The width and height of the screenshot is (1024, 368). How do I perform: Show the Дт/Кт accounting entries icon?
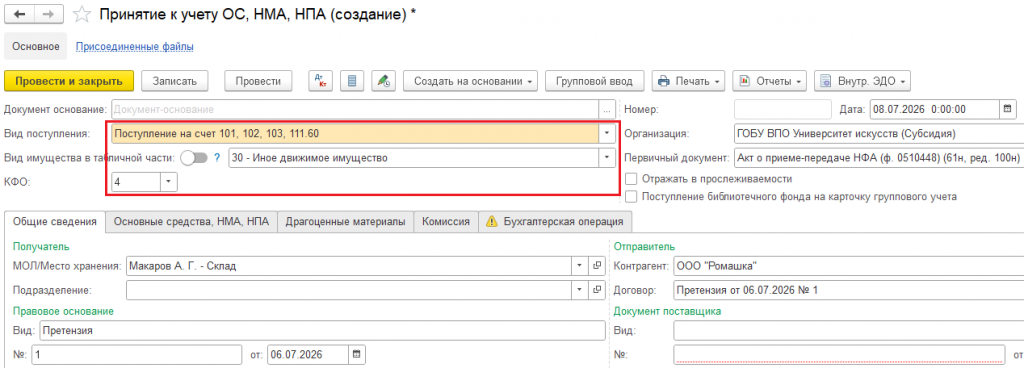(x=321, y=81)
